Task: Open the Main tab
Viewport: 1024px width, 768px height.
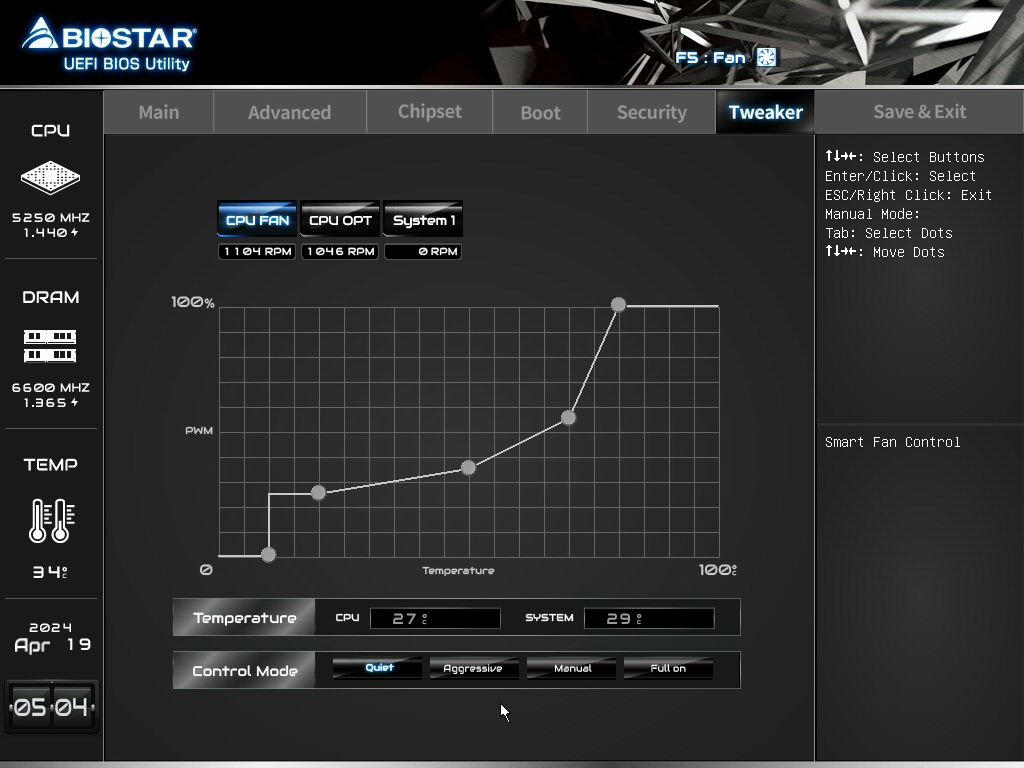Action: 159,112
